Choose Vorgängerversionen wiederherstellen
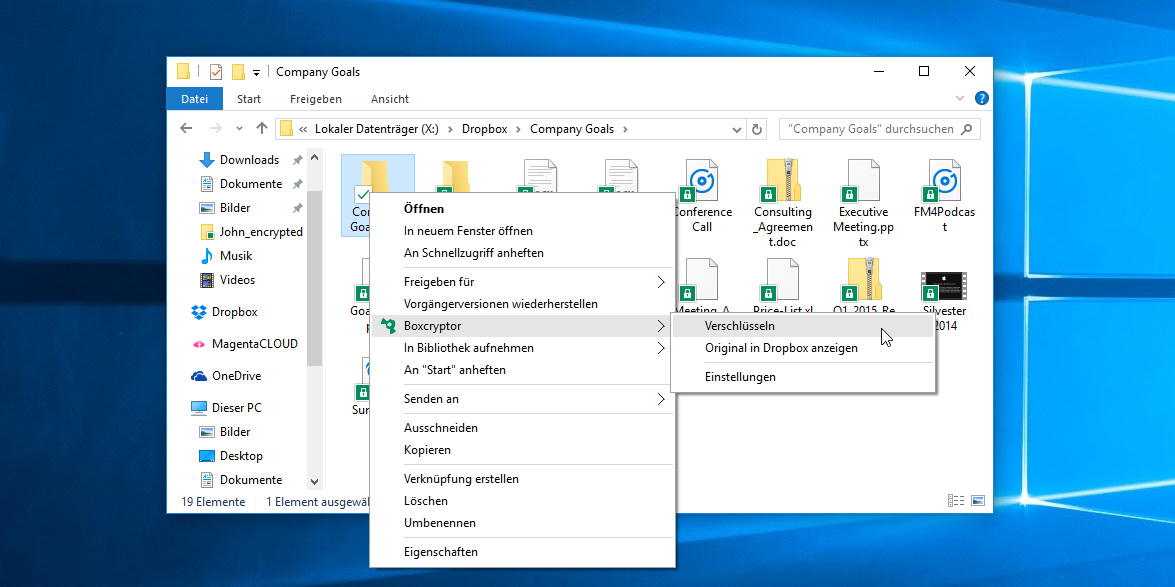The width and height of the screenshot is (1175, 587). coord(522,304)
